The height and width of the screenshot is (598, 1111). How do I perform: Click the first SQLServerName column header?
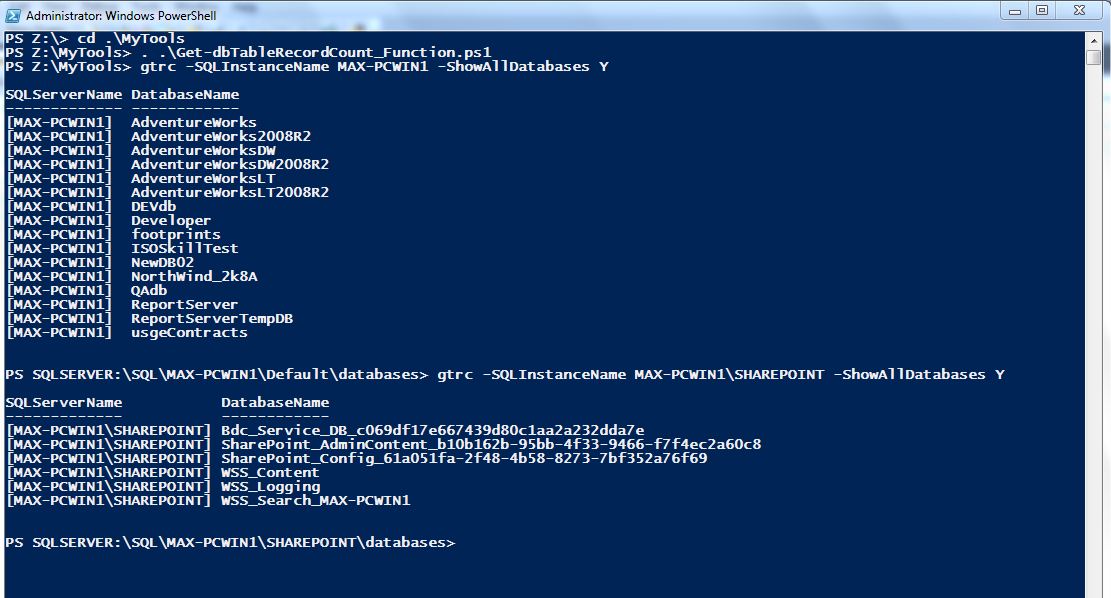tap(64, 94)
